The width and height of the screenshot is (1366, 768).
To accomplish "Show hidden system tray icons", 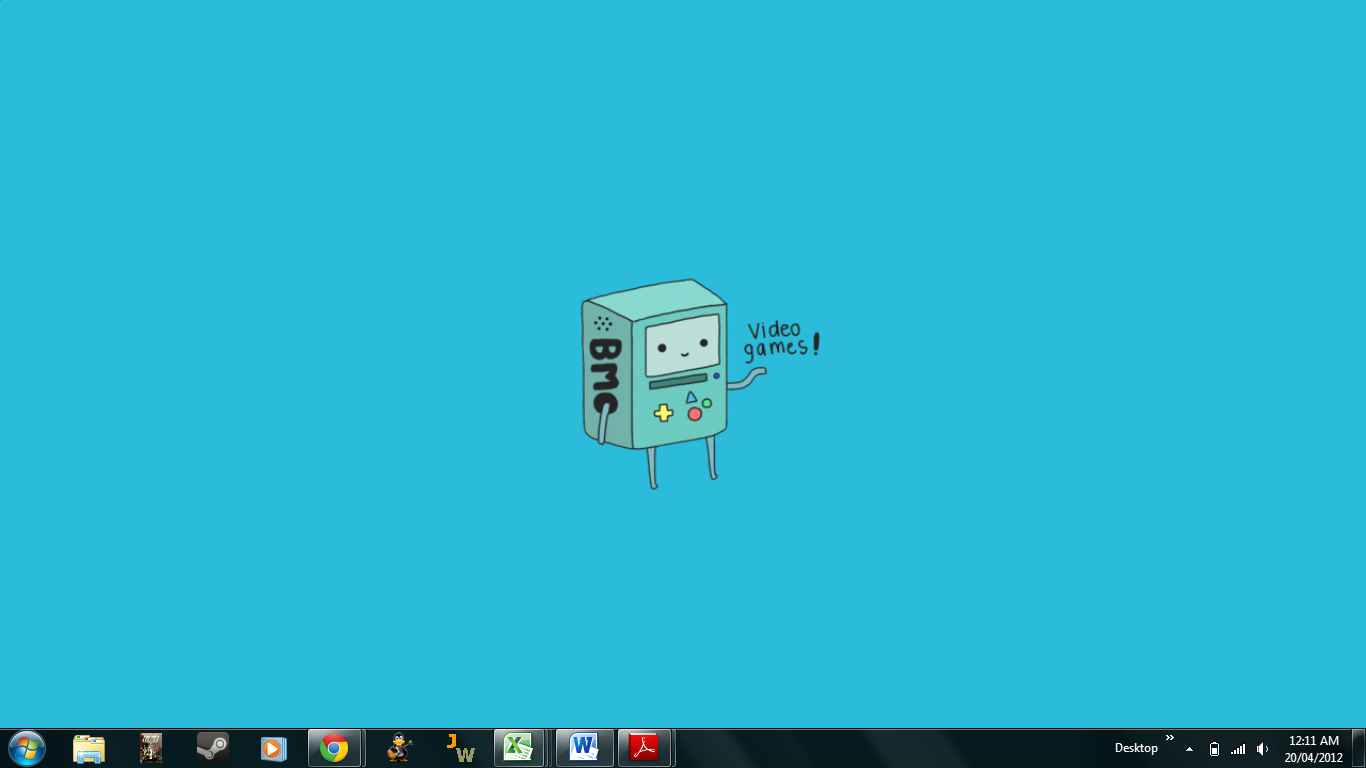I will [x=1189, y=749].
